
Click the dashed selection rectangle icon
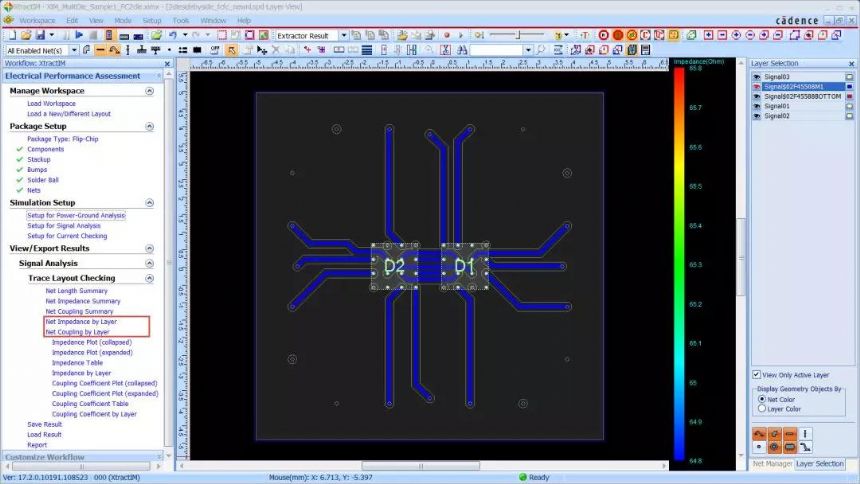point(222,35)
